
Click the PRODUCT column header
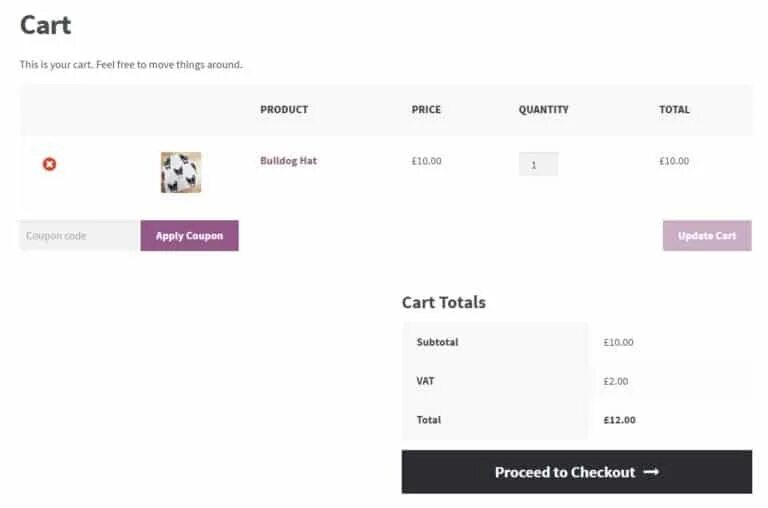click(284, 110)
